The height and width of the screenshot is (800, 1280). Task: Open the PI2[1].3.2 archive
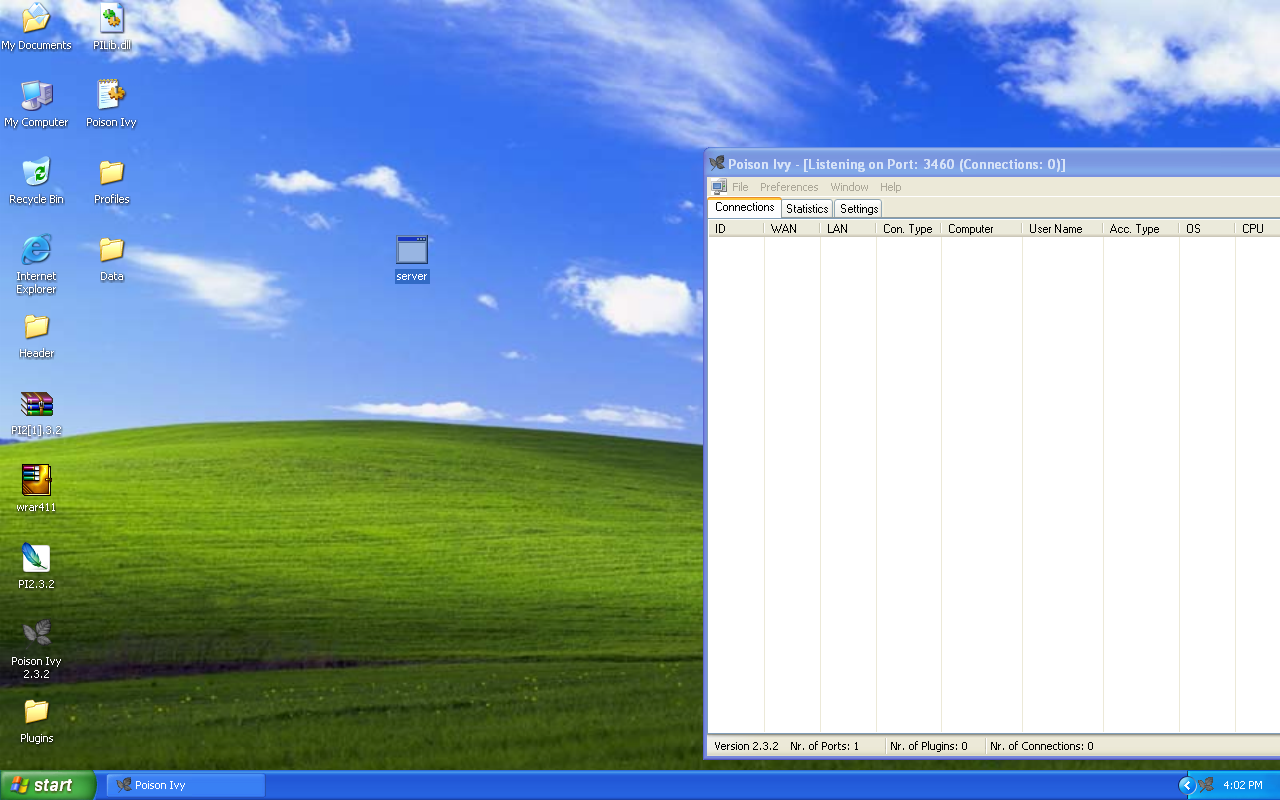coord(36,405)
